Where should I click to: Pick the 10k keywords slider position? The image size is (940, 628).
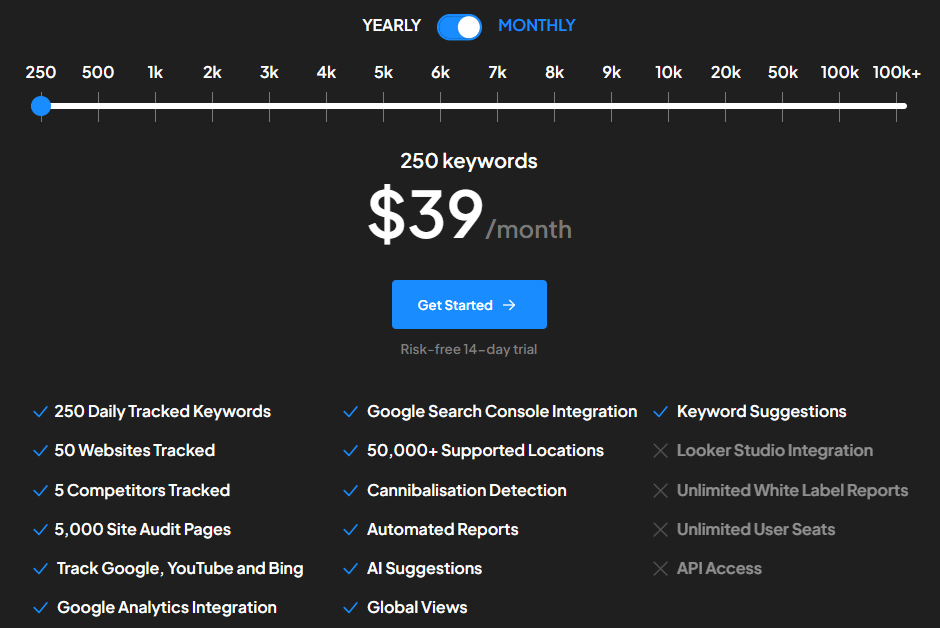click(x=668, y=106)
